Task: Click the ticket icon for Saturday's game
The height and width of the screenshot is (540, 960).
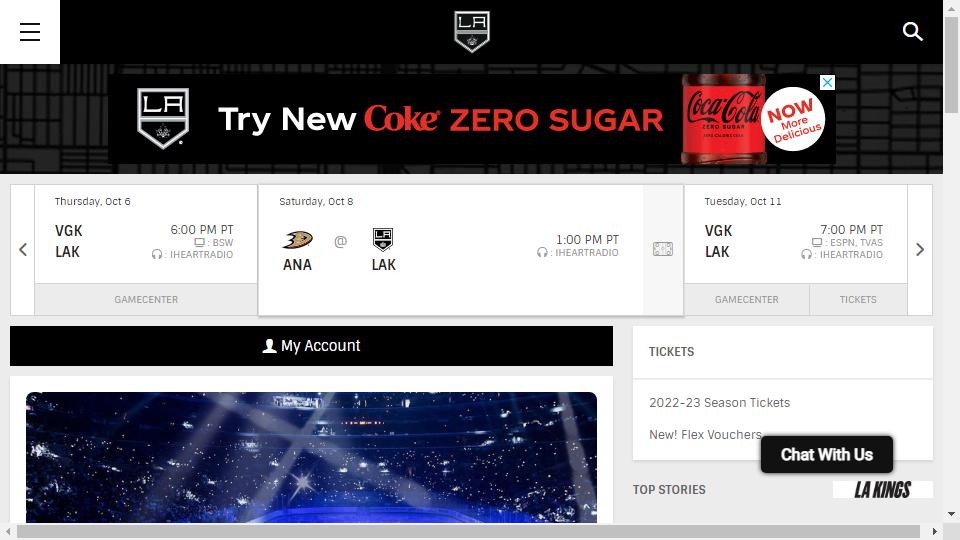Action: pyautogui.click(x=663, y=249)
